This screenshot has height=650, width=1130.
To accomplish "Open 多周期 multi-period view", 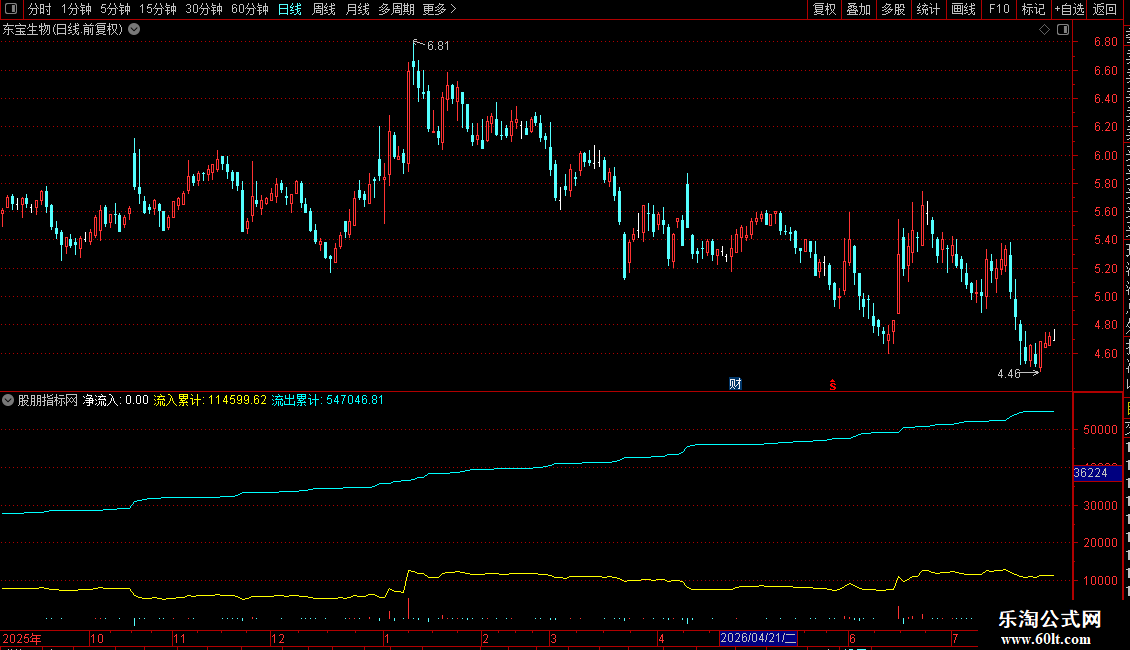I will coord(396,9).
